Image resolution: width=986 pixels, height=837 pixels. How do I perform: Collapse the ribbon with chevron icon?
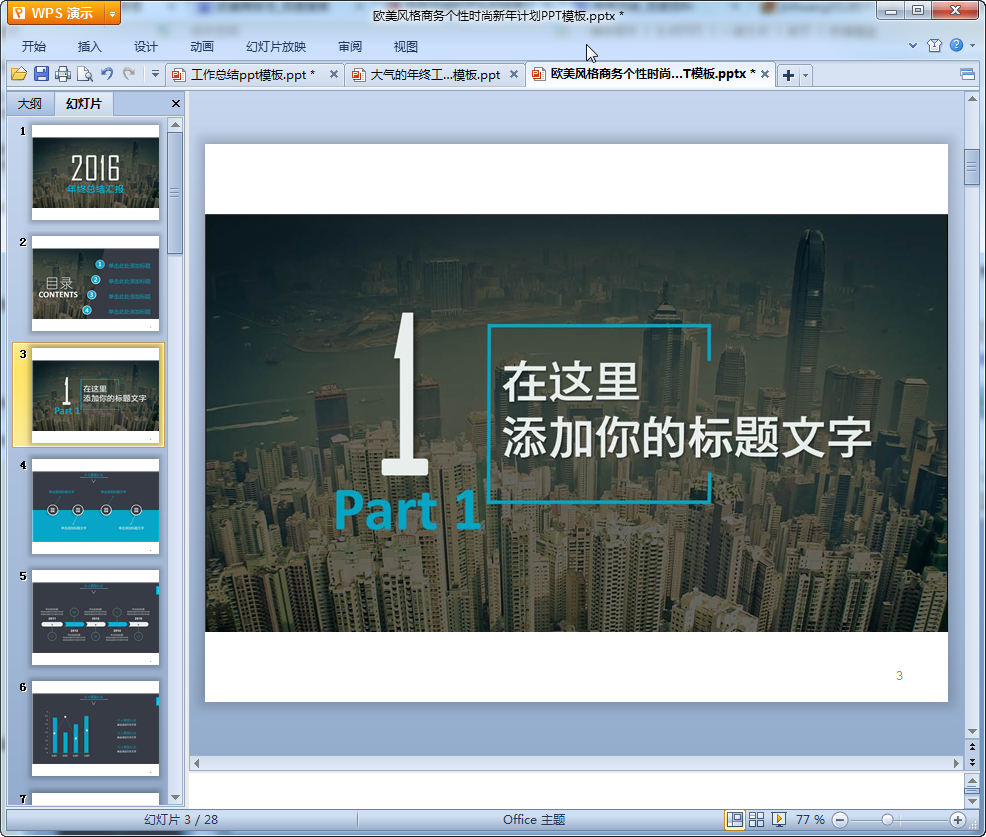pyautogui.click(x=912, y=45)
